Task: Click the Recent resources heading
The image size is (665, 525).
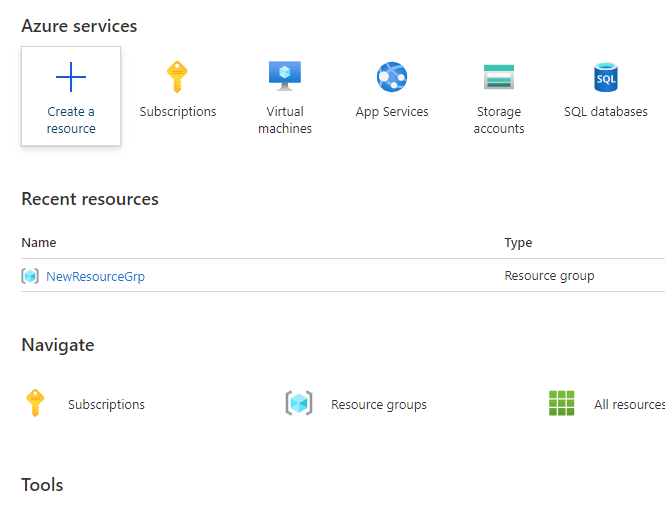Action: click(x=90, y=199)
